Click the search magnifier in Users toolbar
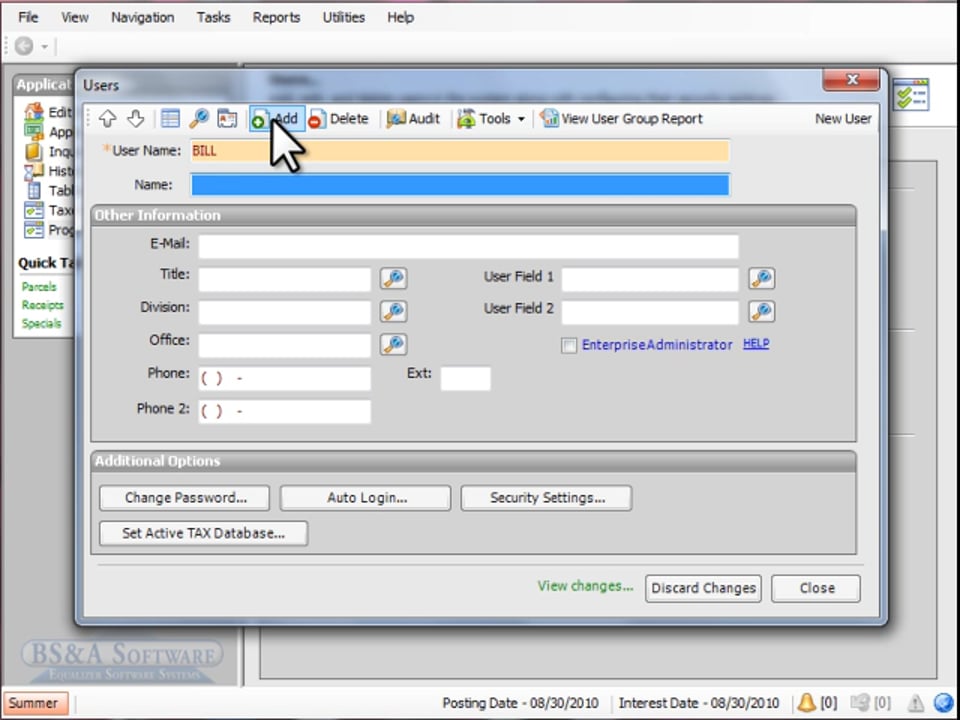960x720 pixels. coord(198,119)
